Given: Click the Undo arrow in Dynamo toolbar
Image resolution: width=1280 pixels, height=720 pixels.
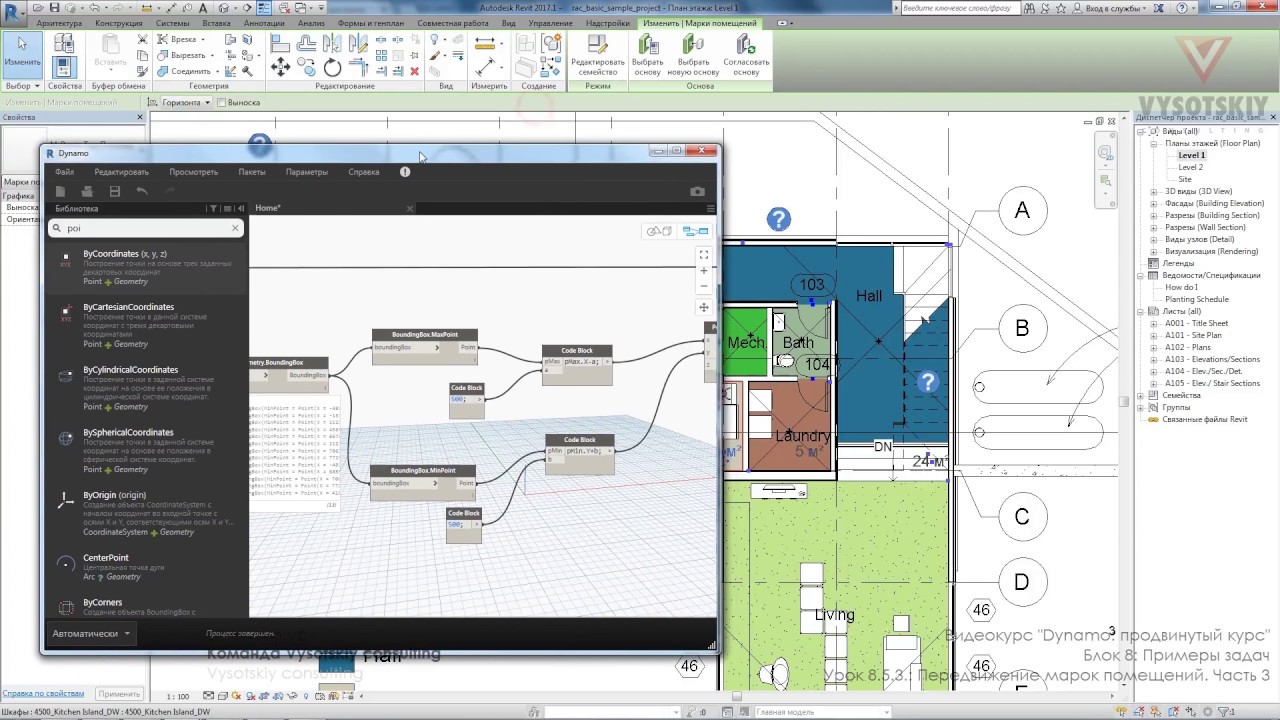Looking at the screenshot, I should click(x=142, y=191).
